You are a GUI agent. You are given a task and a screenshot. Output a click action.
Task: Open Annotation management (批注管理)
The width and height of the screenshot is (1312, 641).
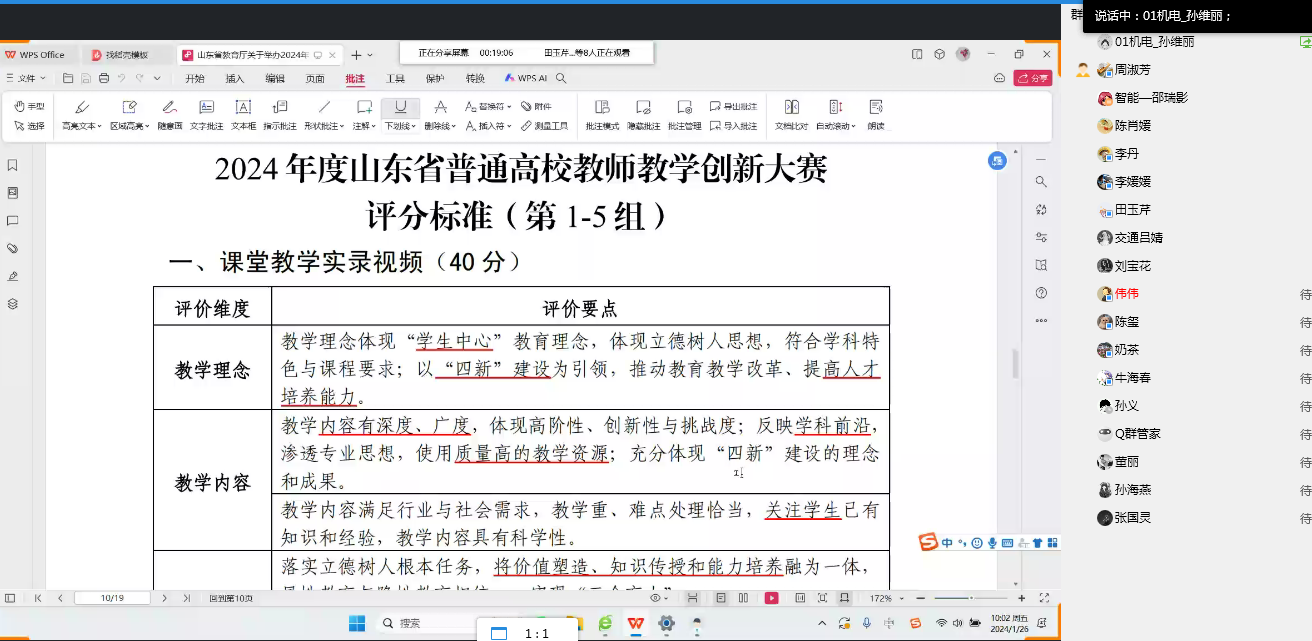[684, 114]
